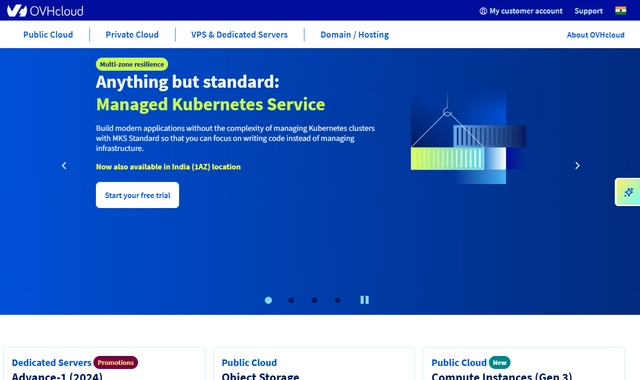Open About OVHcloud menu
The width and height of the screenshot is (640, 380).
coord(596,35)
